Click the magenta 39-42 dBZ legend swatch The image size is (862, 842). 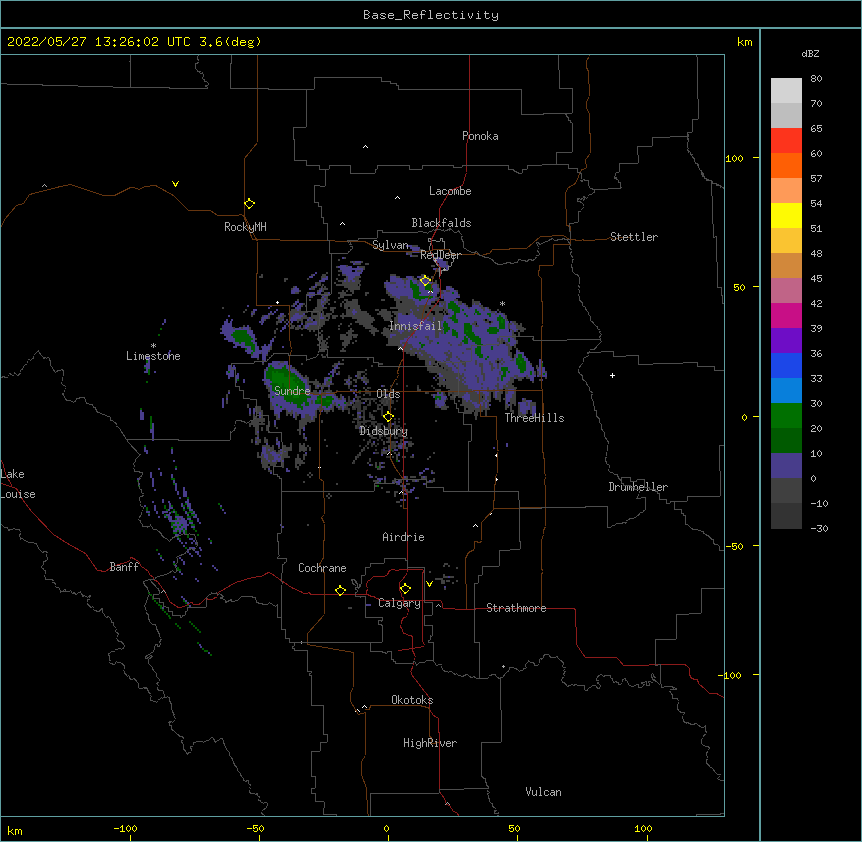click(786, 315)
